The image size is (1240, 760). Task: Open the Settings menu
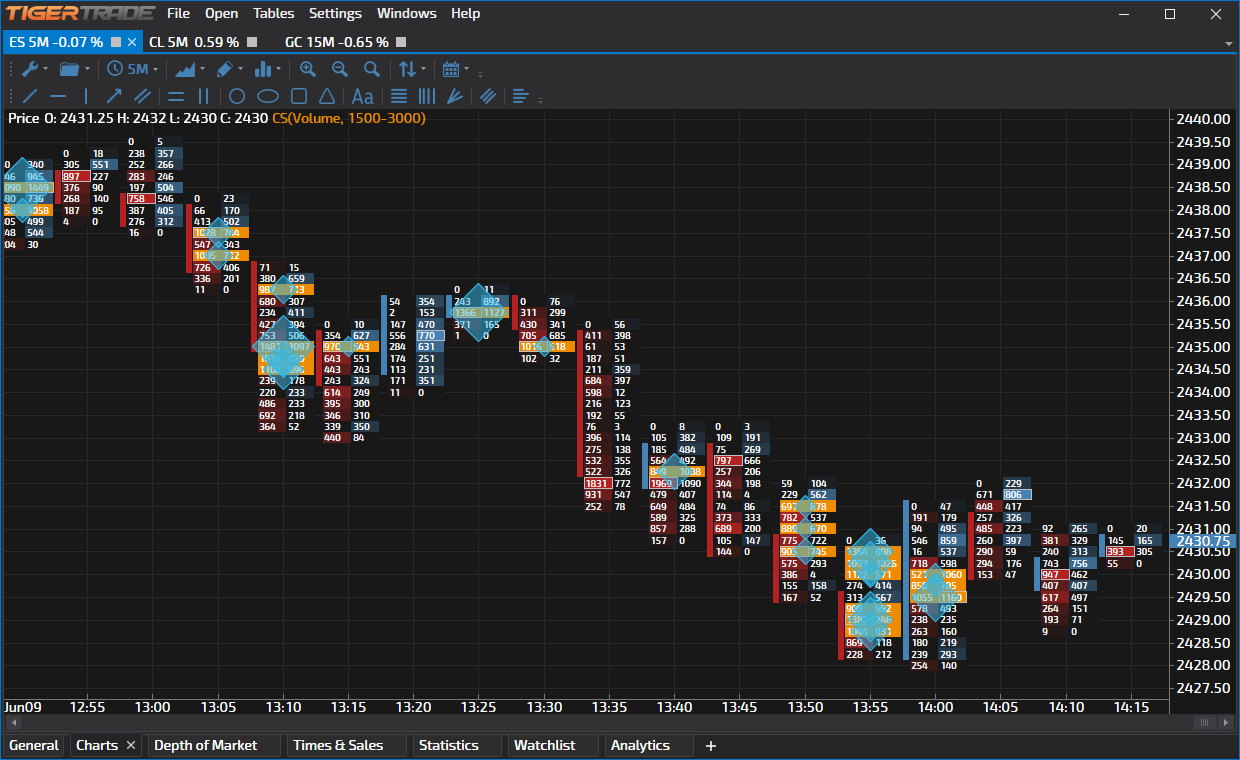335,13
